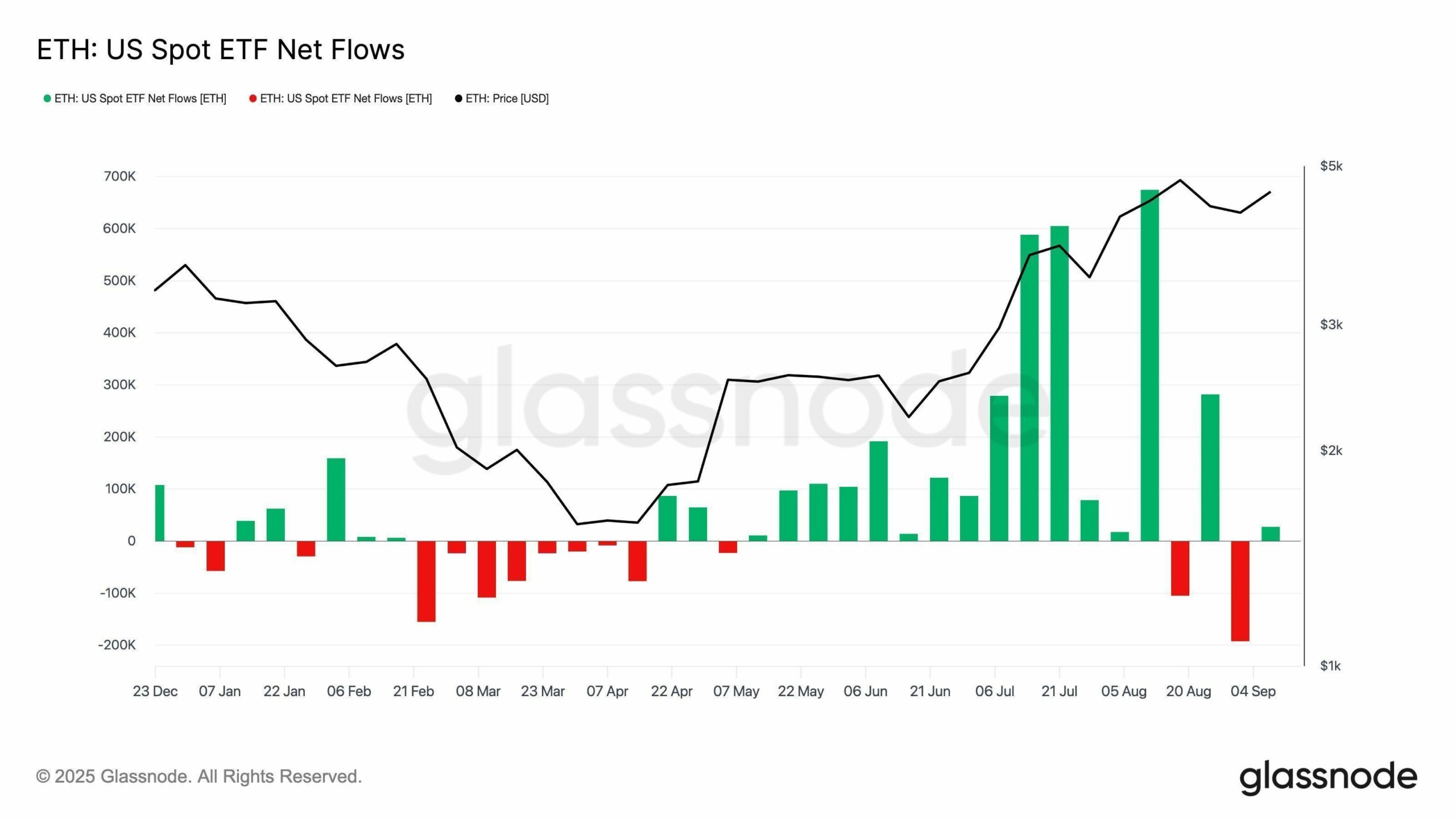Image resolution: width=1456 pixels, height=819 pixels.
Task: Toggle the "ETH: Price [USD]" legend label
Action: (x=507, y=99)
